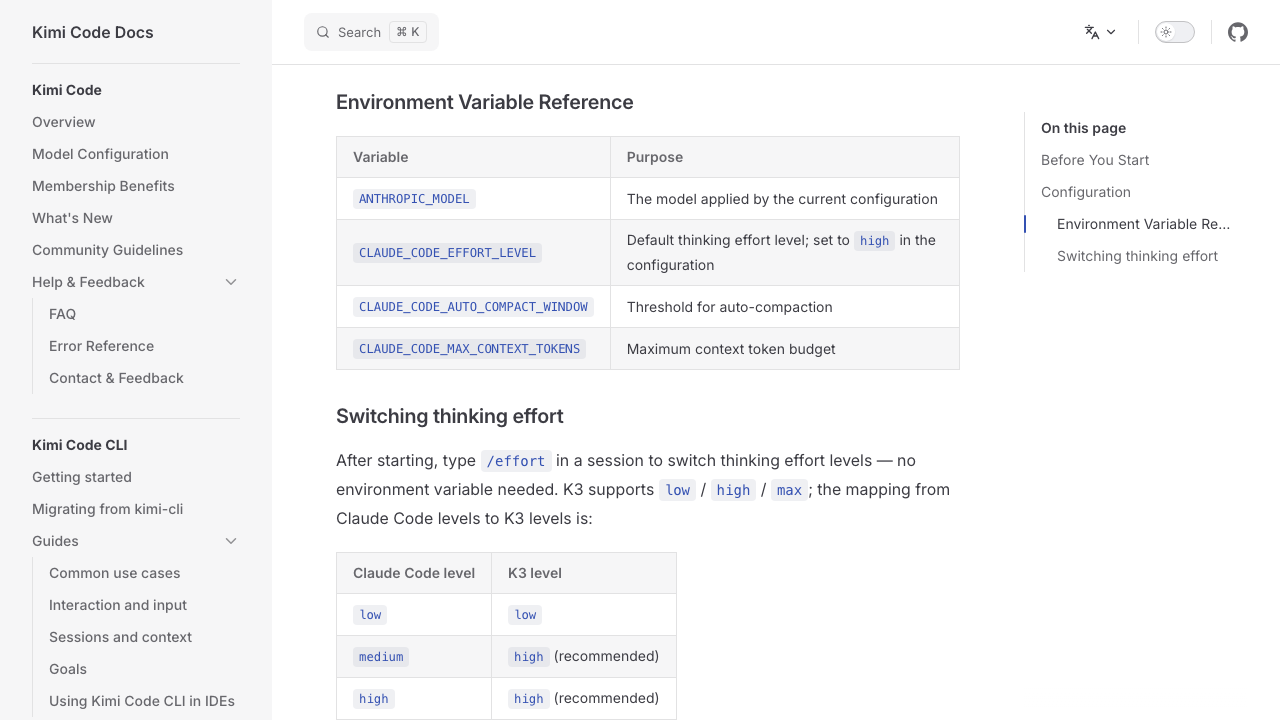This screenshot has width=1280, height=720.
Task: Select CLAUDE_CODE_AUTO_COMPACT_WINDOW variable code
Action: [473, 307]
